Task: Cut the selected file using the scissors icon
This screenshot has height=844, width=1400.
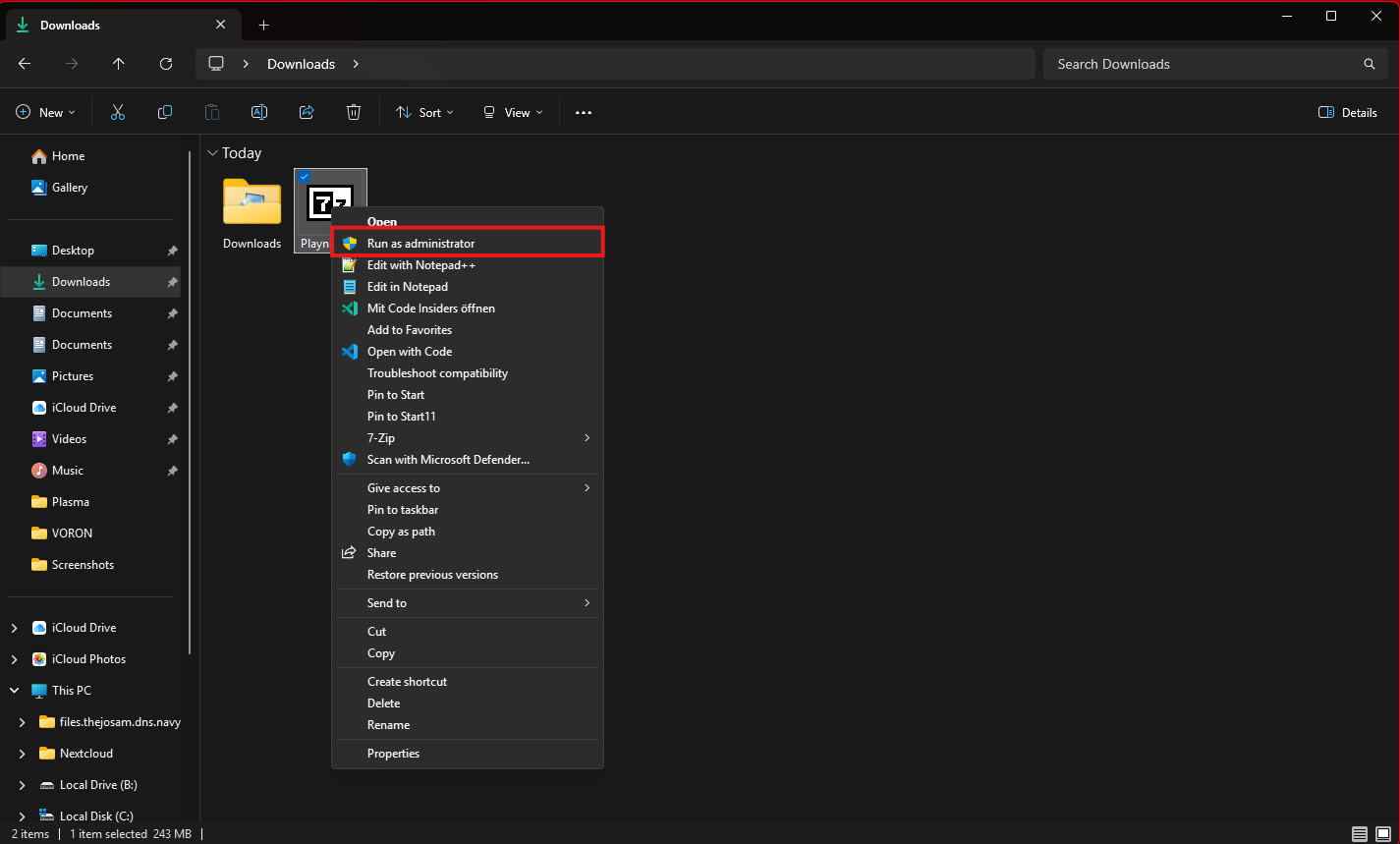Action: coord(118,111)
